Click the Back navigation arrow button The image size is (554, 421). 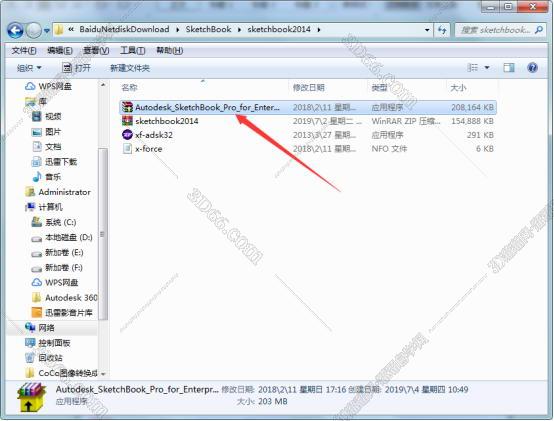point(15,31)
